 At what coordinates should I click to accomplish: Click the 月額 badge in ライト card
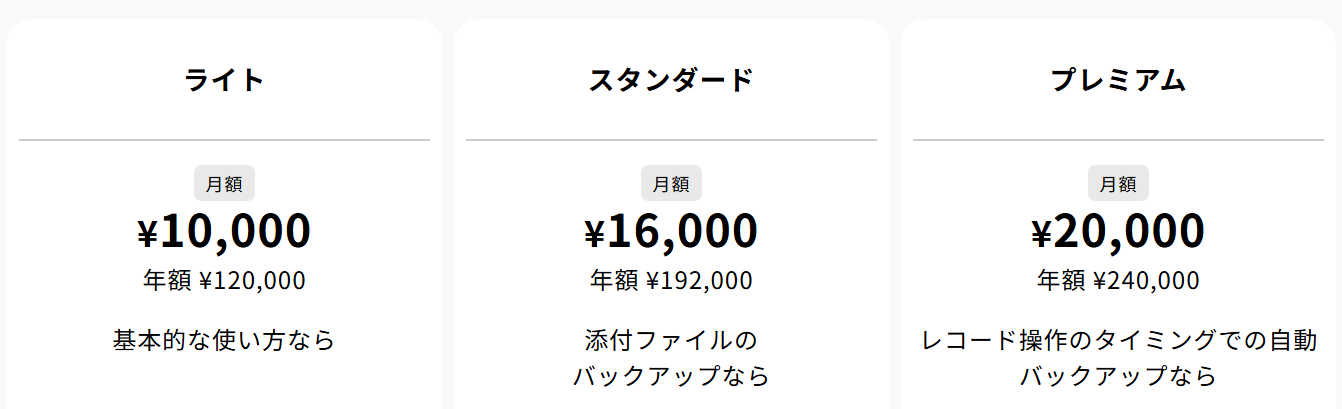coord(224,184)
